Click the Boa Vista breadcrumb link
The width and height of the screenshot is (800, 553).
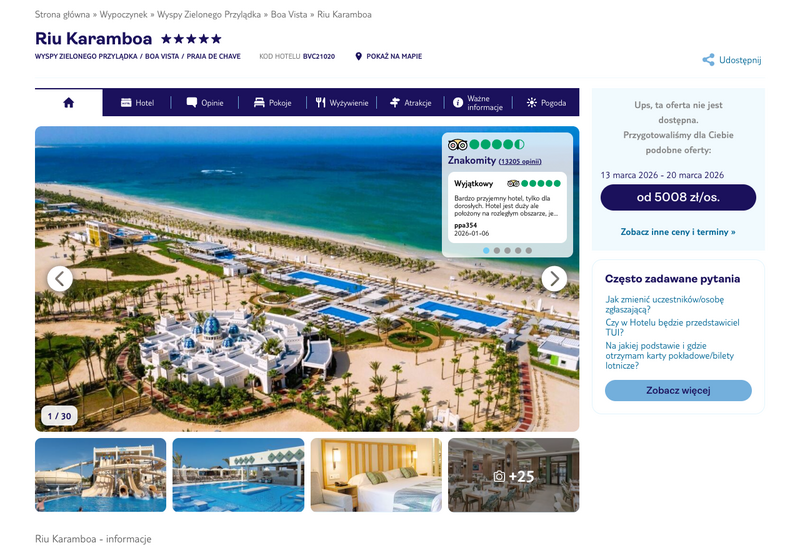289,14
